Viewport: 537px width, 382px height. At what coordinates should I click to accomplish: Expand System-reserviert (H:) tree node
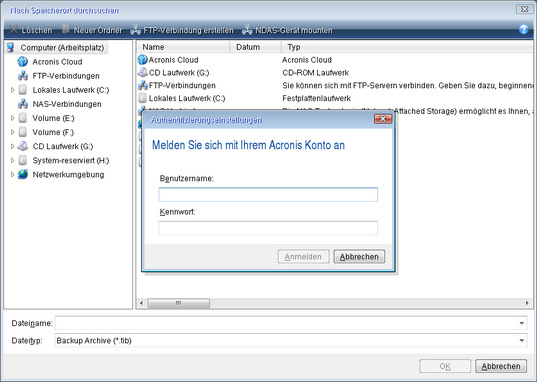click(x=12, y=160)
